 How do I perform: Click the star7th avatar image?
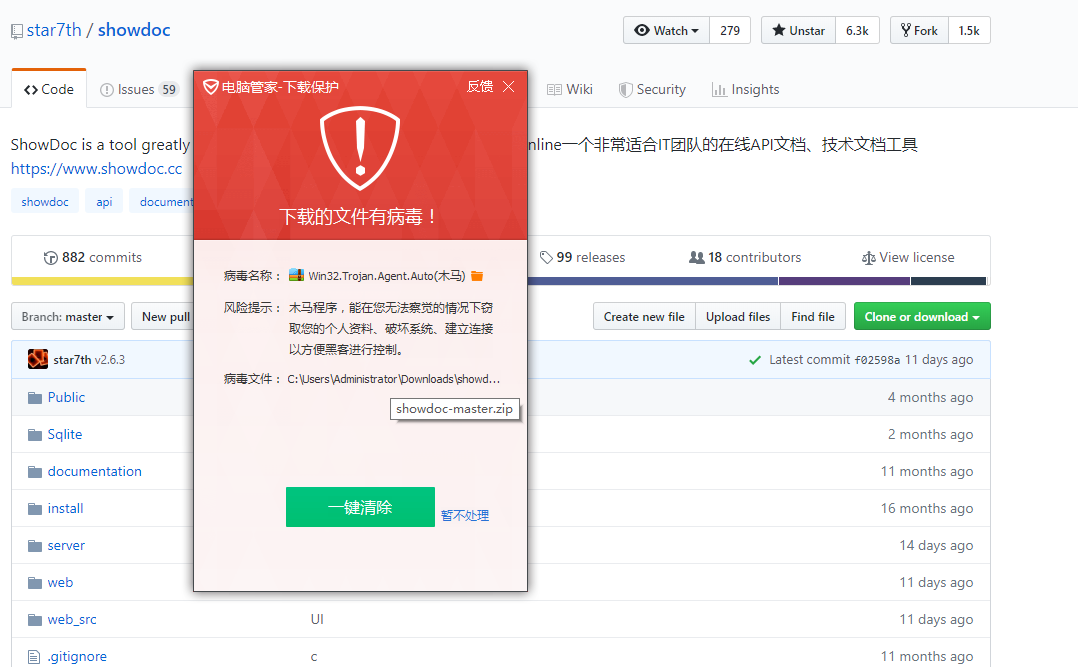point(38,359)
